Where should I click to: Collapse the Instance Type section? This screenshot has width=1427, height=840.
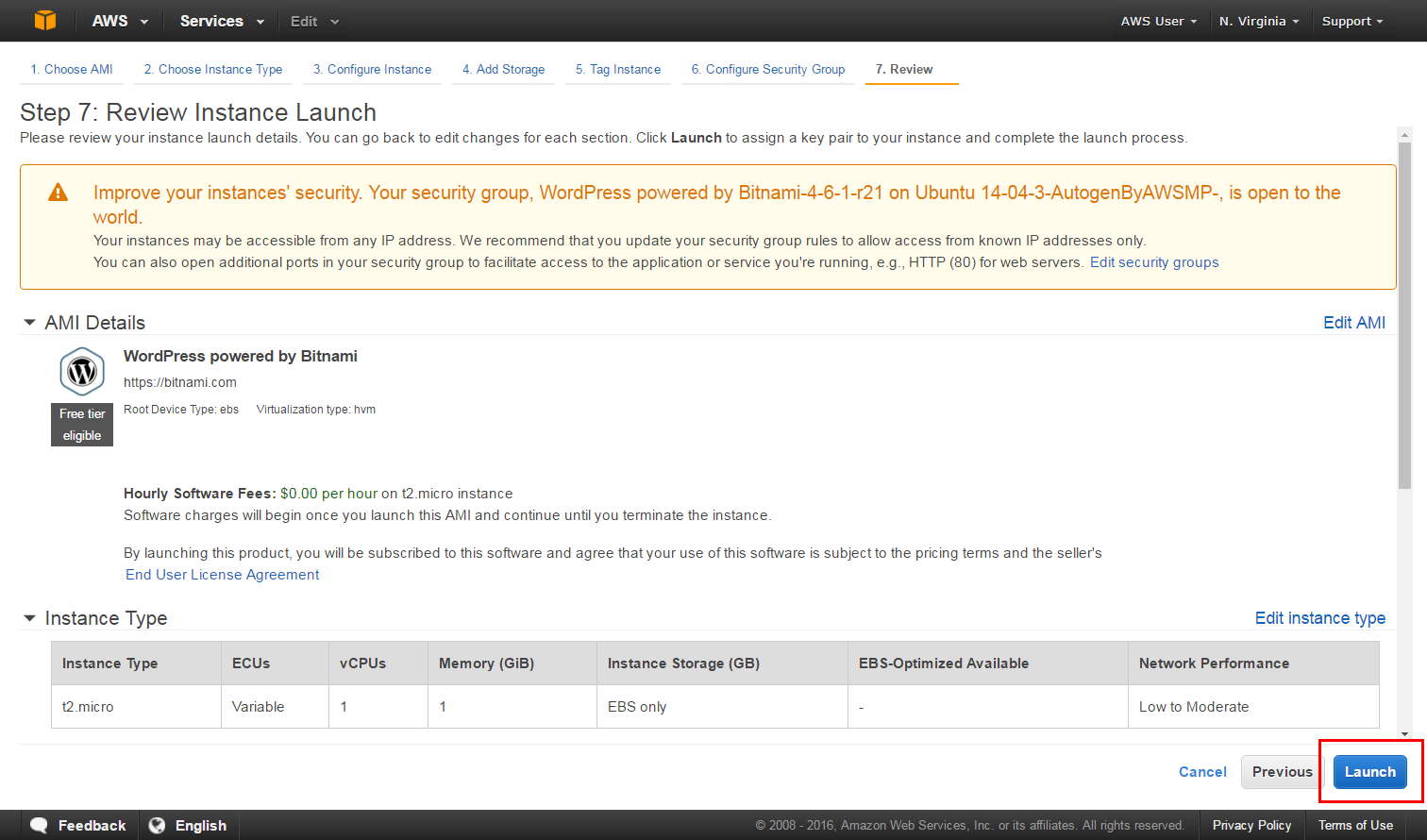click(29, 618)
